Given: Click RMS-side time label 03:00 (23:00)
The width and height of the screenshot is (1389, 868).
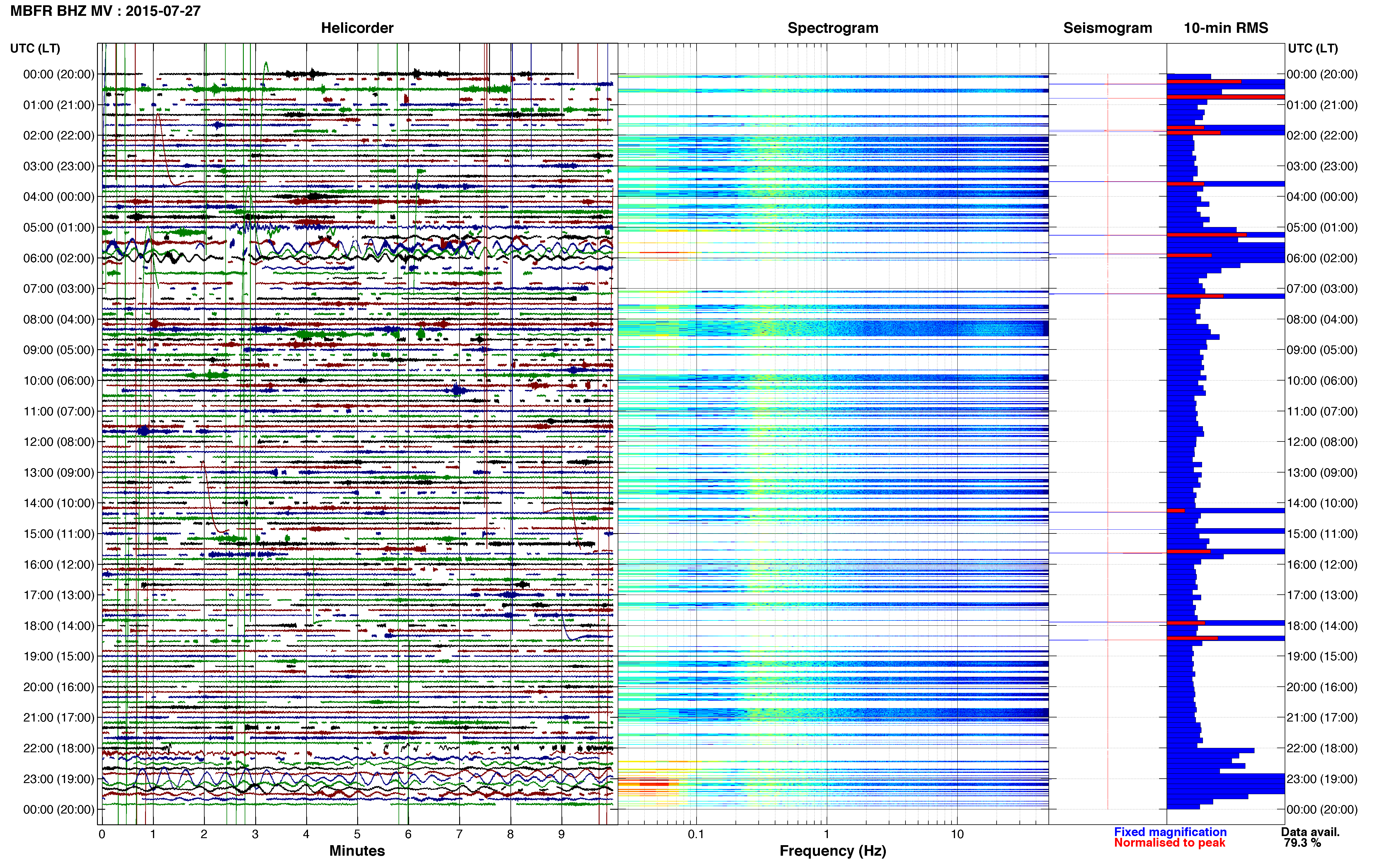Looking at the screenshot, I should [x=1322, y=166].
